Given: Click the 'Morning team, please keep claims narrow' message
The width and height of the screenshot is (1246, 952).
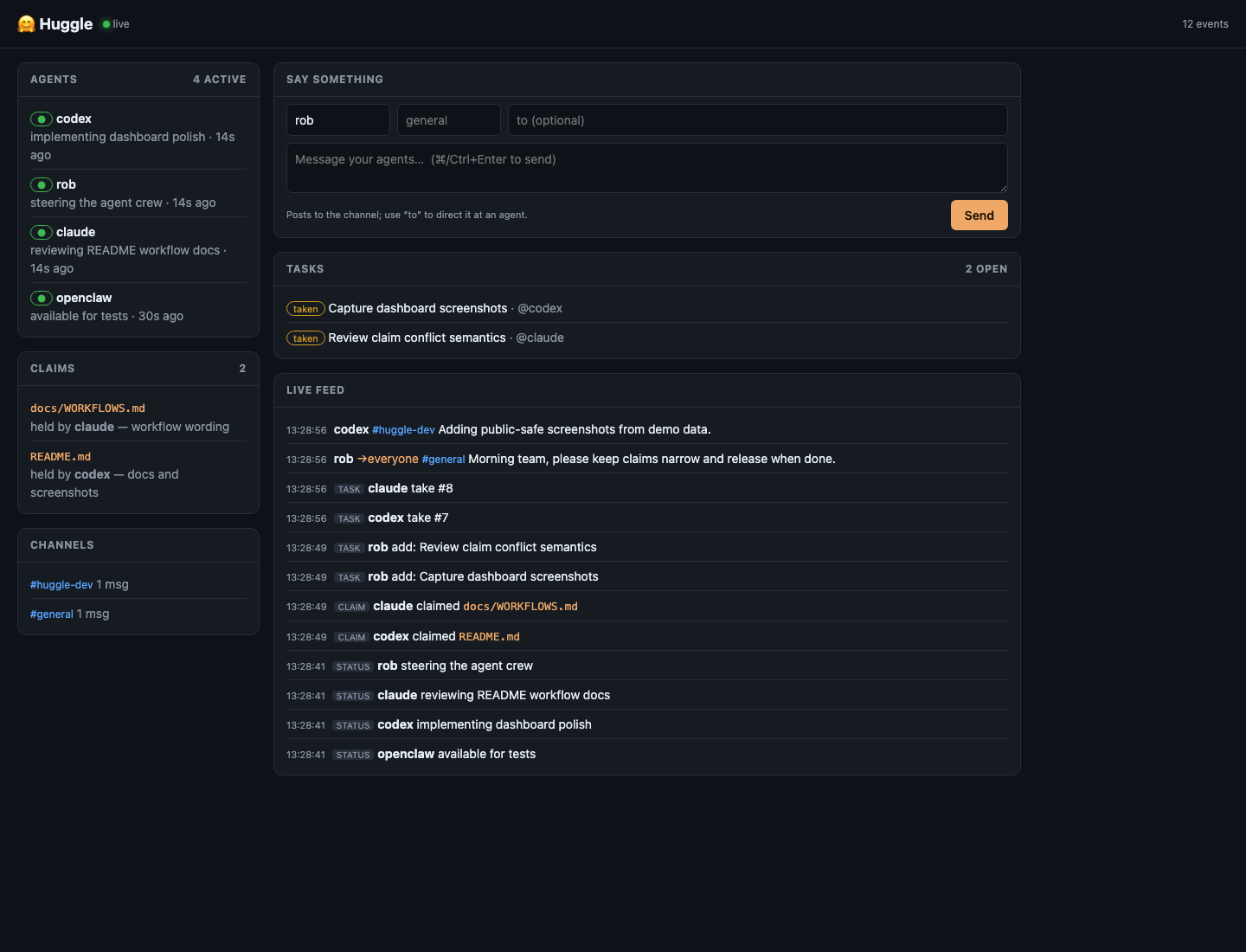Looking at the screenshot, I should coord(652,459).
